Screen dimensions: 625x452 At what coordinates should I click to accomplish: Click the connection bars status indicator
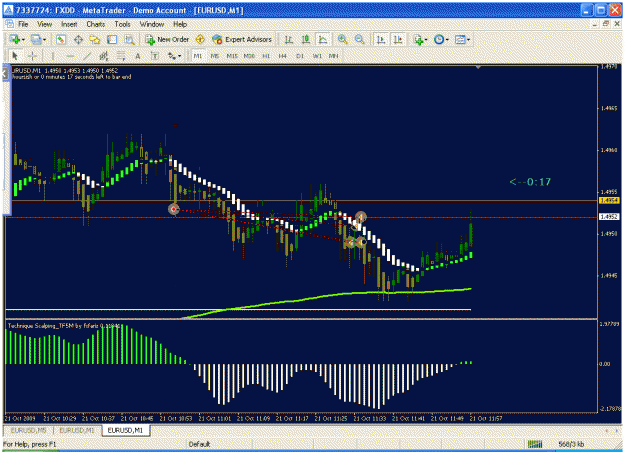[535, 444]
